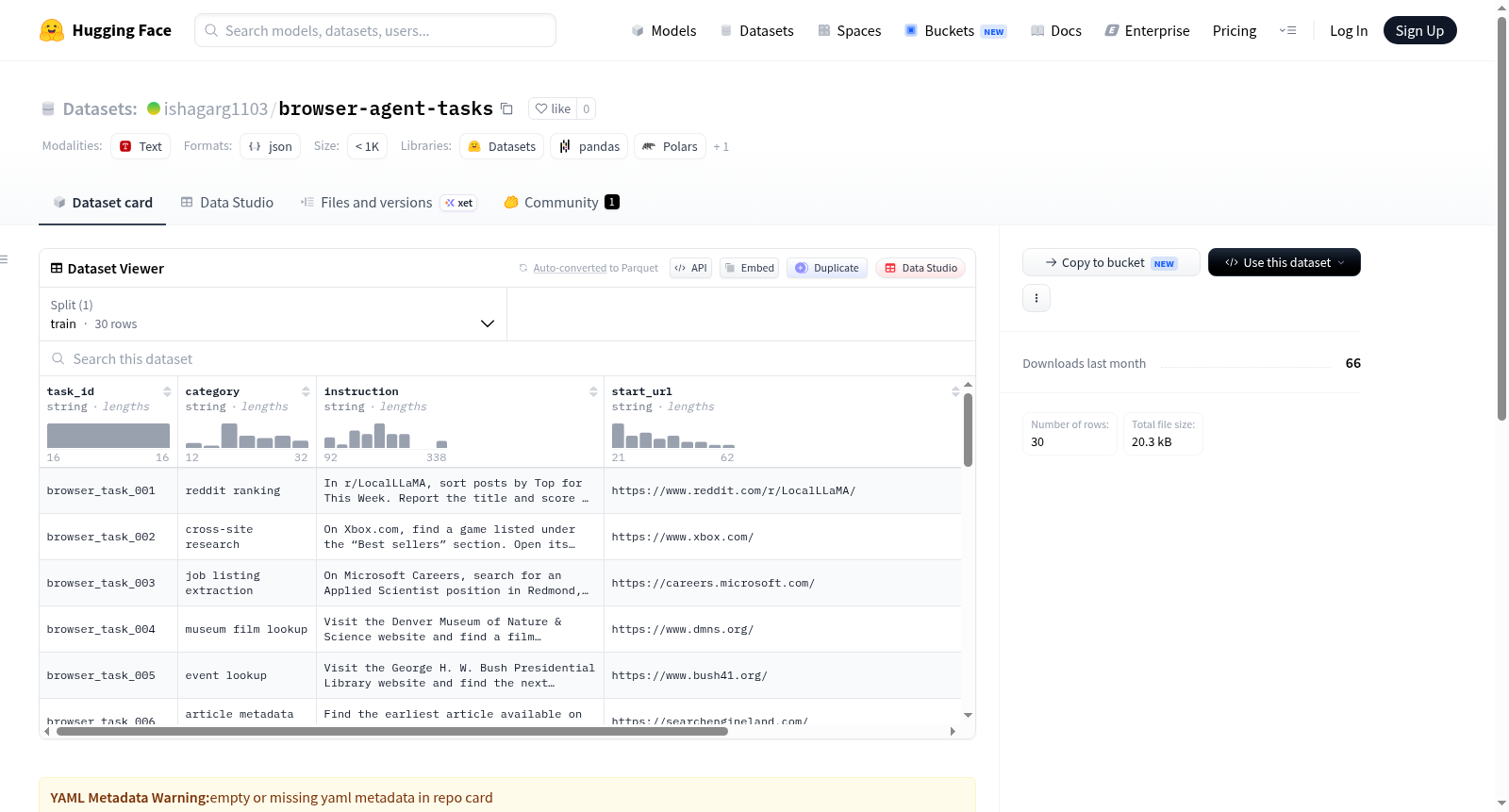
Task: Select the browser_task_001 cell
Action: [108, 490]
